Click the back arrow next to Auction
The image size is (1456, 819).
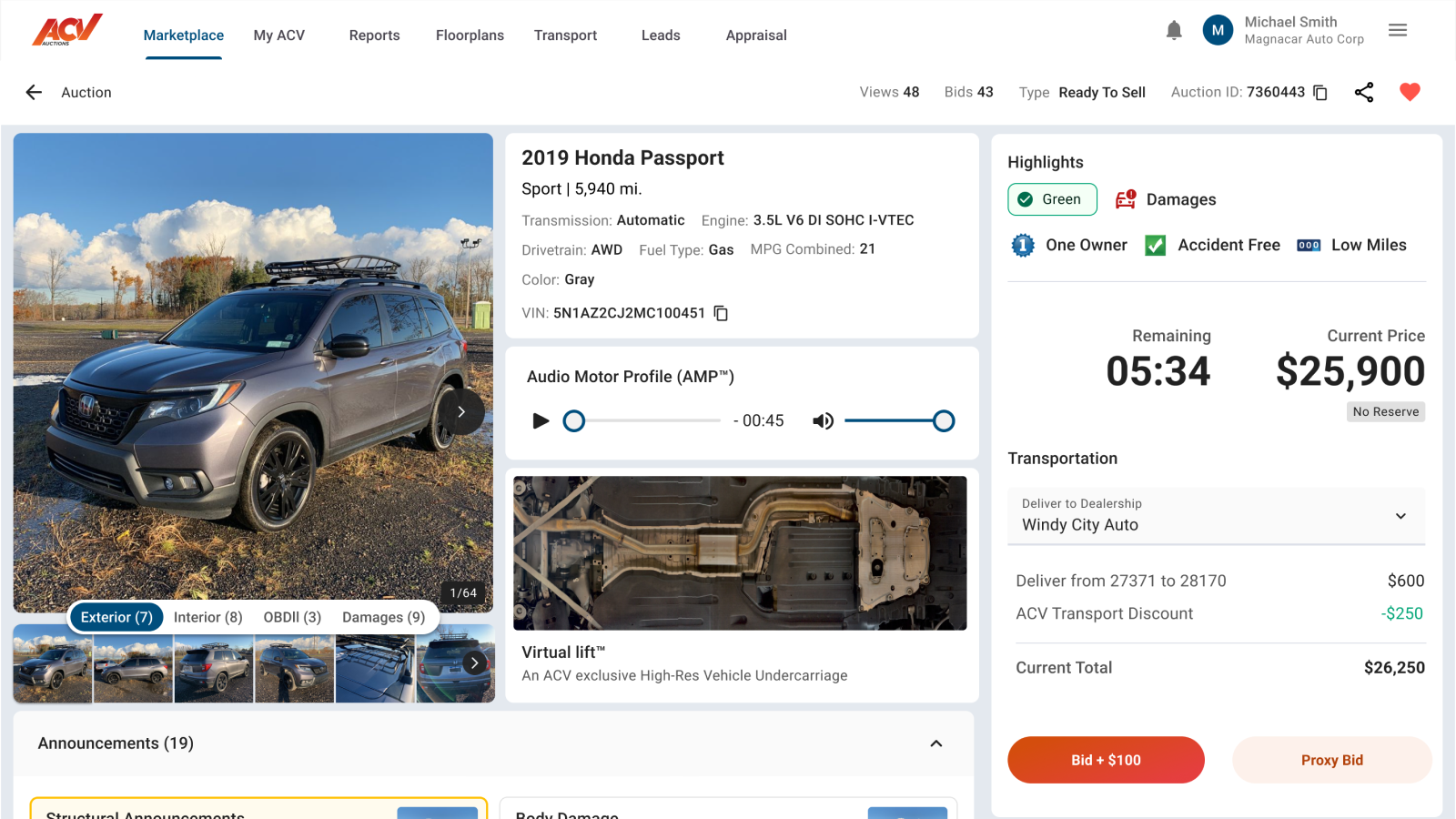click(34, 92)
